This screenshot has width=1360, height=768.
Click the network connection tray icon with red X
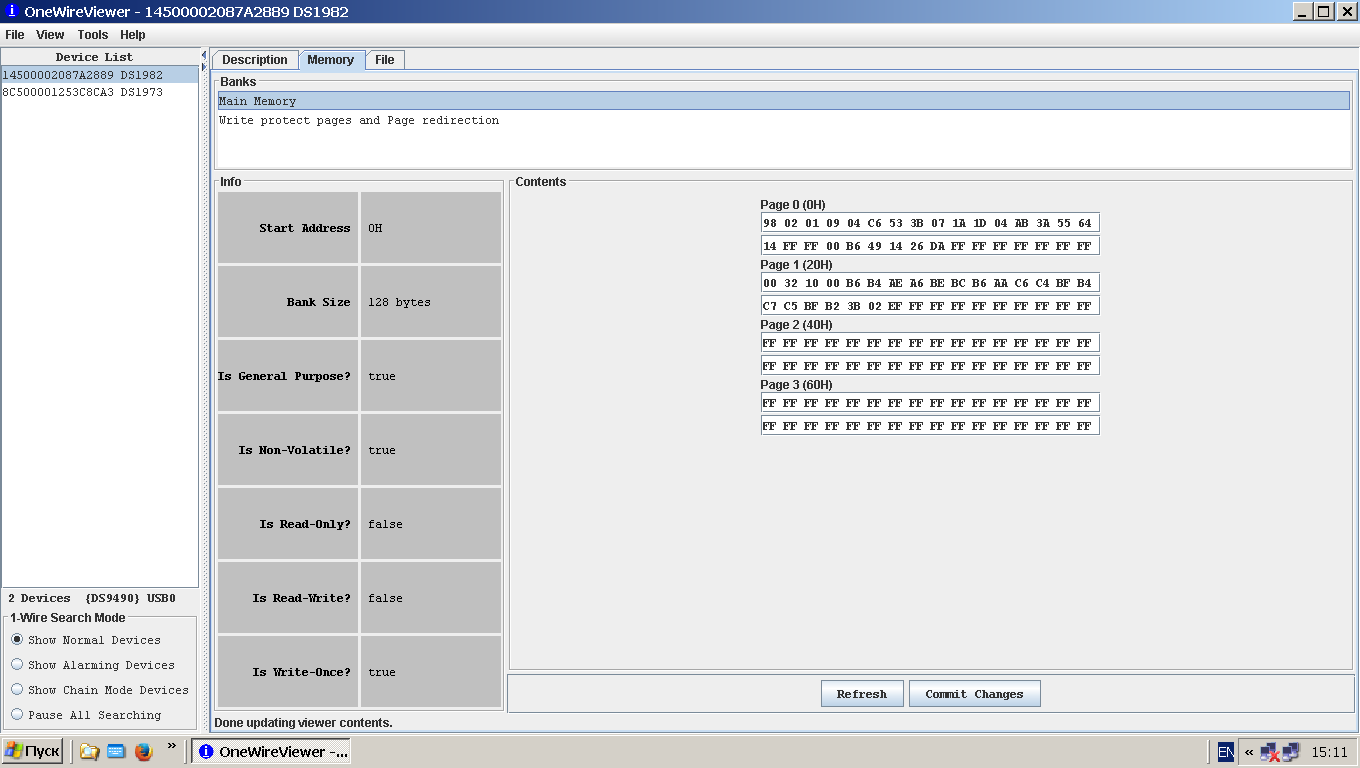point(1269,752)
